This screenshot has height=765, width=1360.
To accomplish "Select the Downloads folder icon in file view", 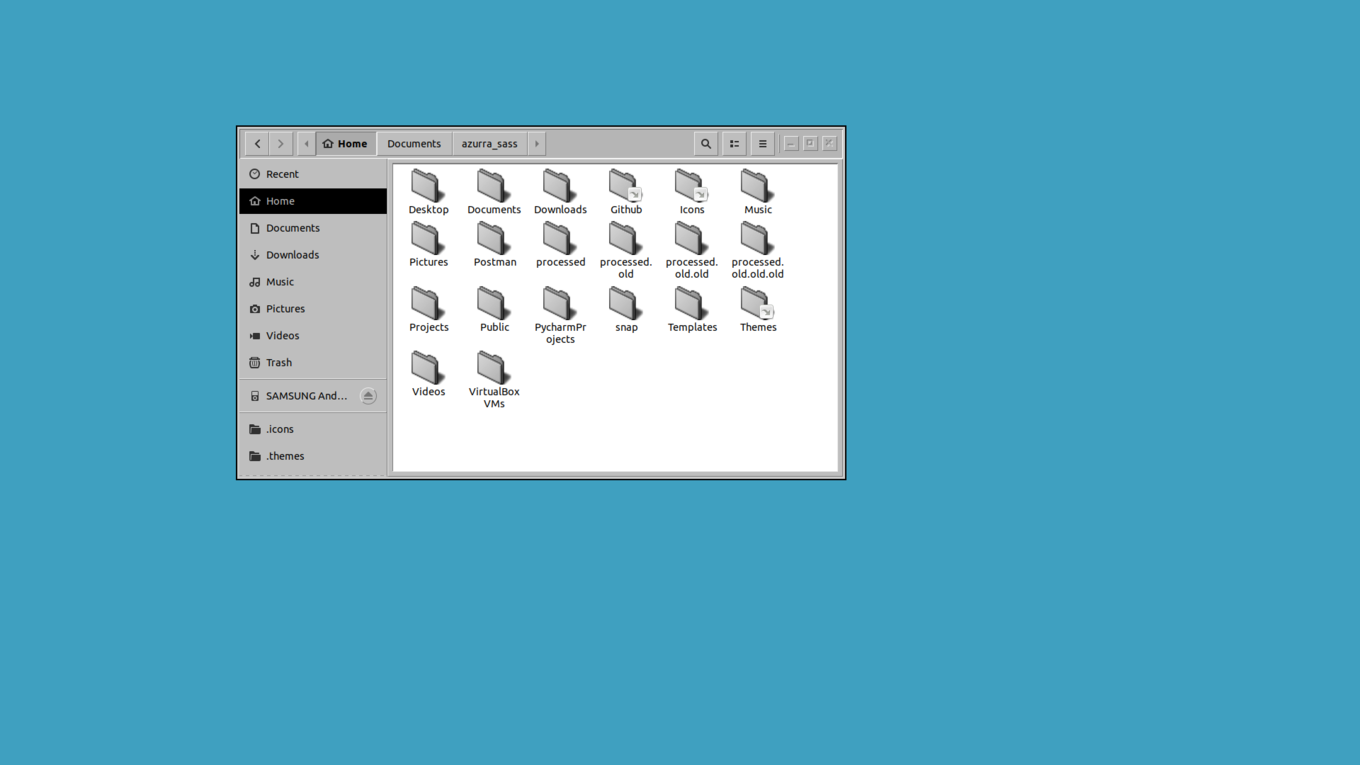I will [560, 192].
